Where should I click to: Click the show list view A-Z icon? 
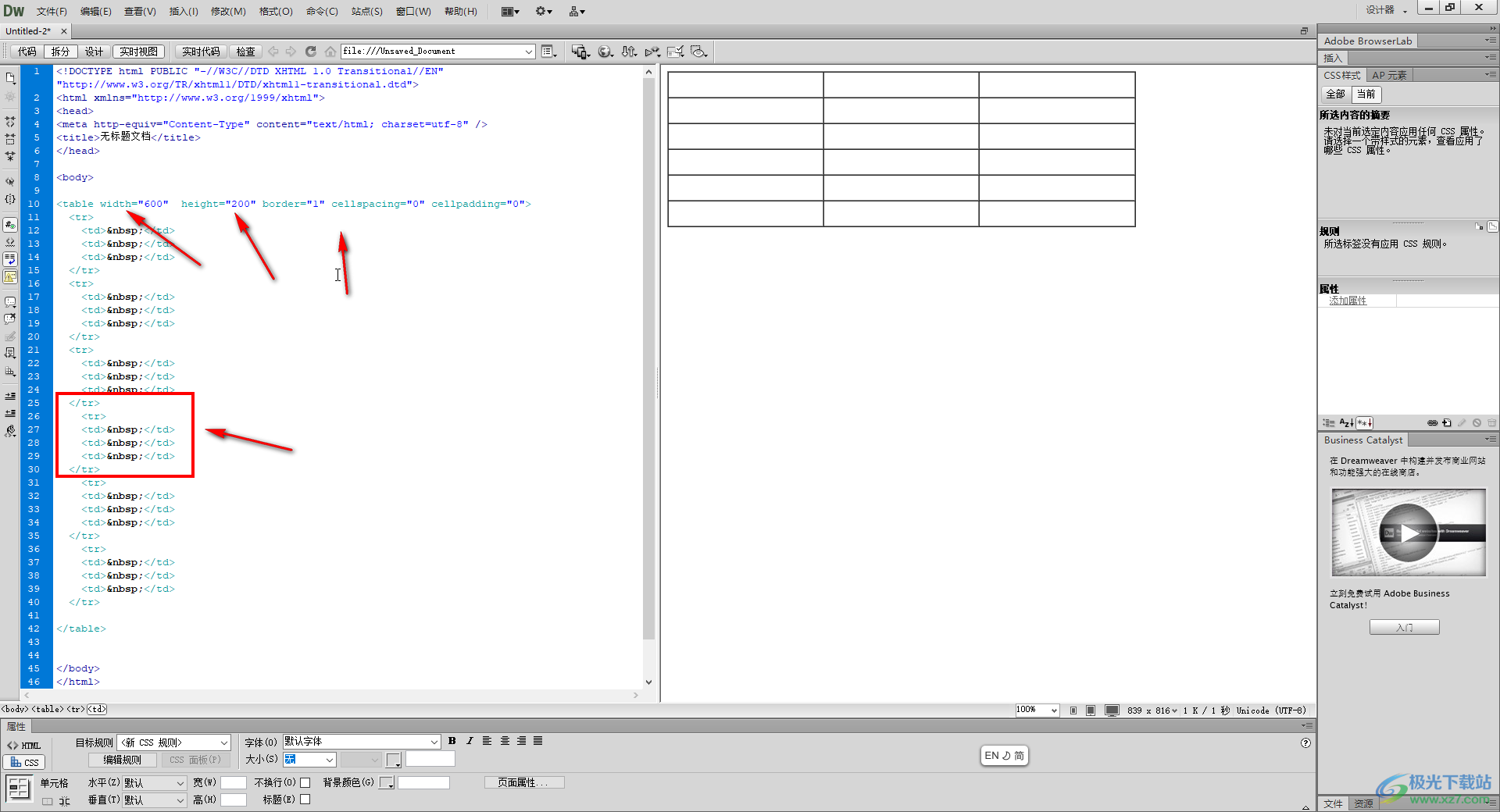point(1346,422)
